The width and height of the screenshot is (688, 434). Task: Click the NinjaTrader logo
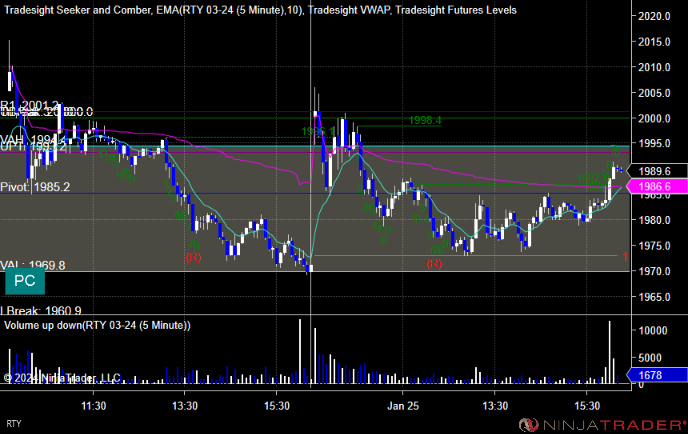(602, 425)
